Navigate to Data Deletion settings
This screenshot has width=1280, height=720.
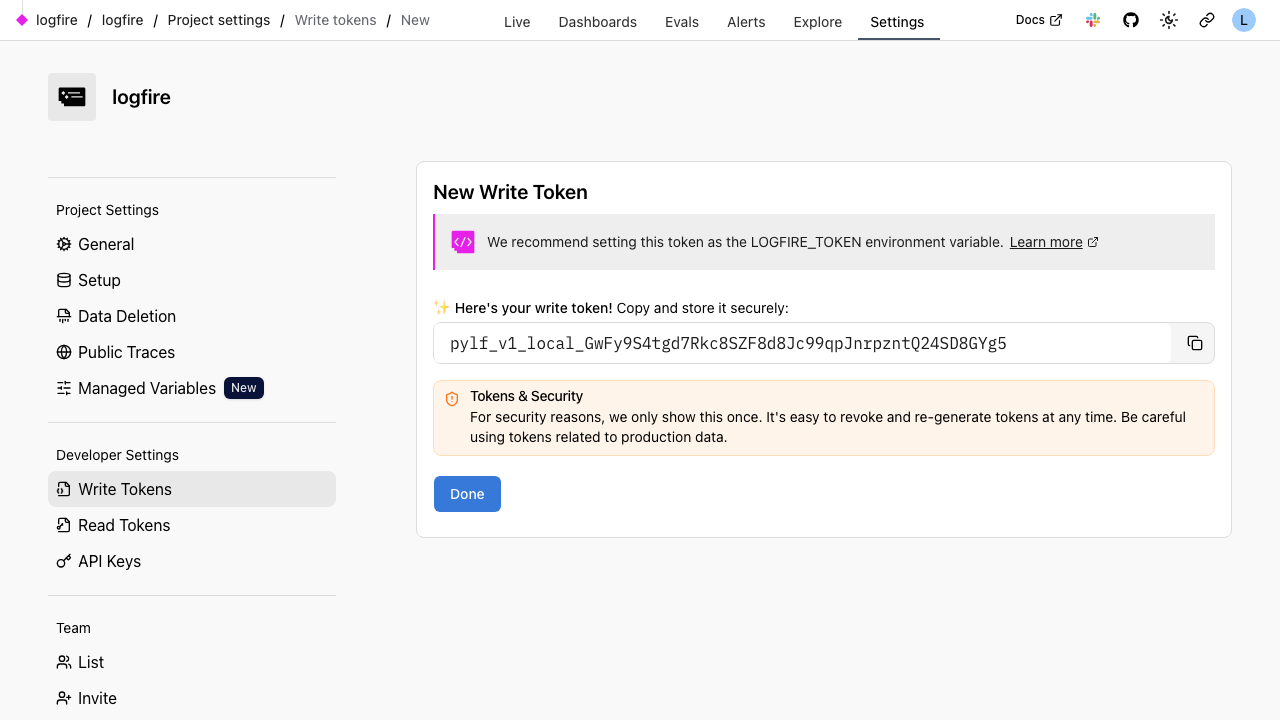pos(126,316)
